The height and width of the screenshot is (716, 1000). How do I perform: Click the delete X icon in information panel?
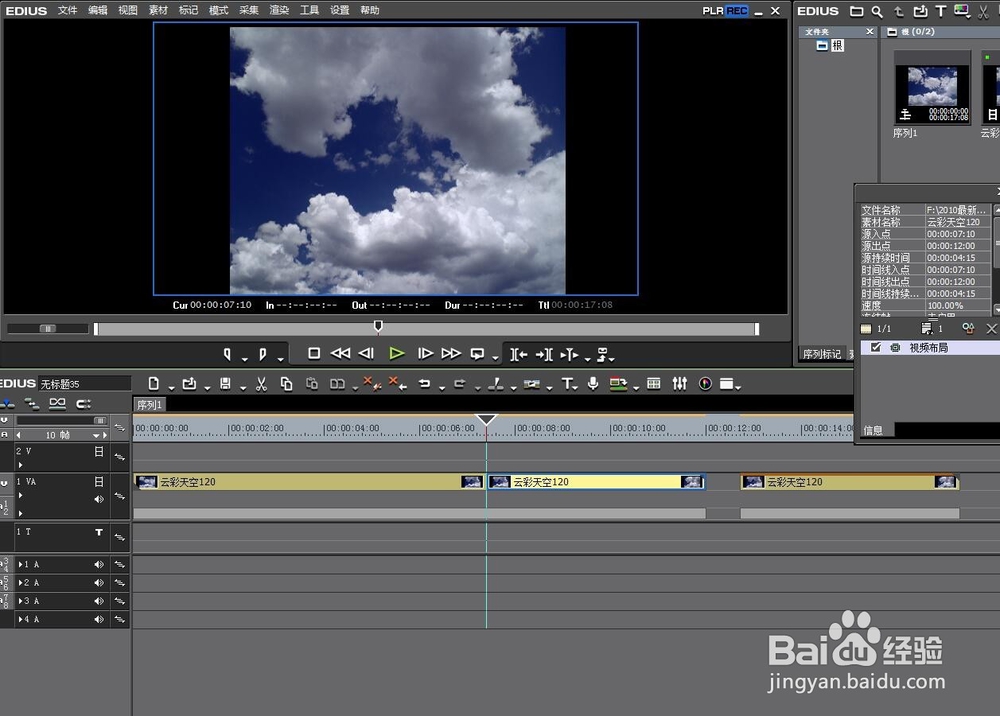pyautogui.click(x=991, y=328)
